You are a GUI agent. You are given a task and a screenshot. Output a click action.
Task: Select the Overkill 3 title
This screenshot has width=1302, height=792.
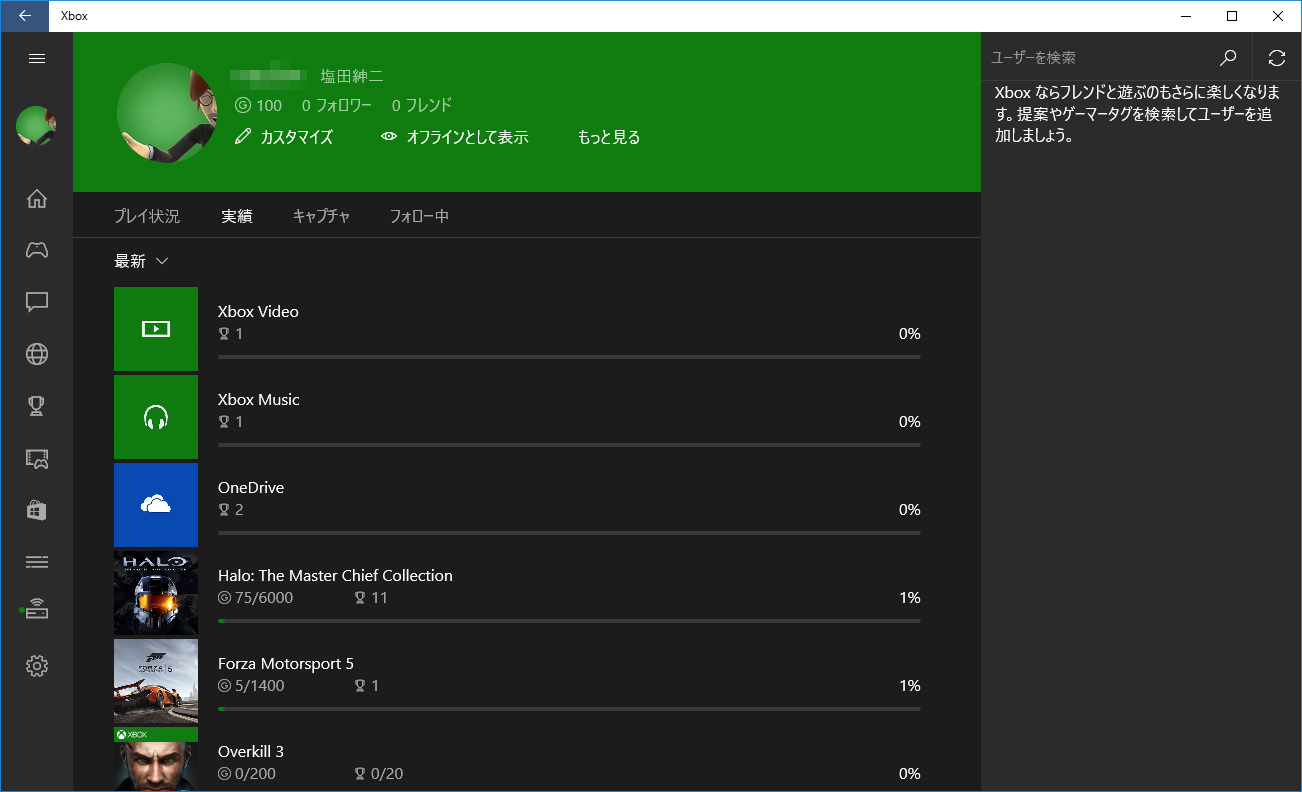(251, 751)
